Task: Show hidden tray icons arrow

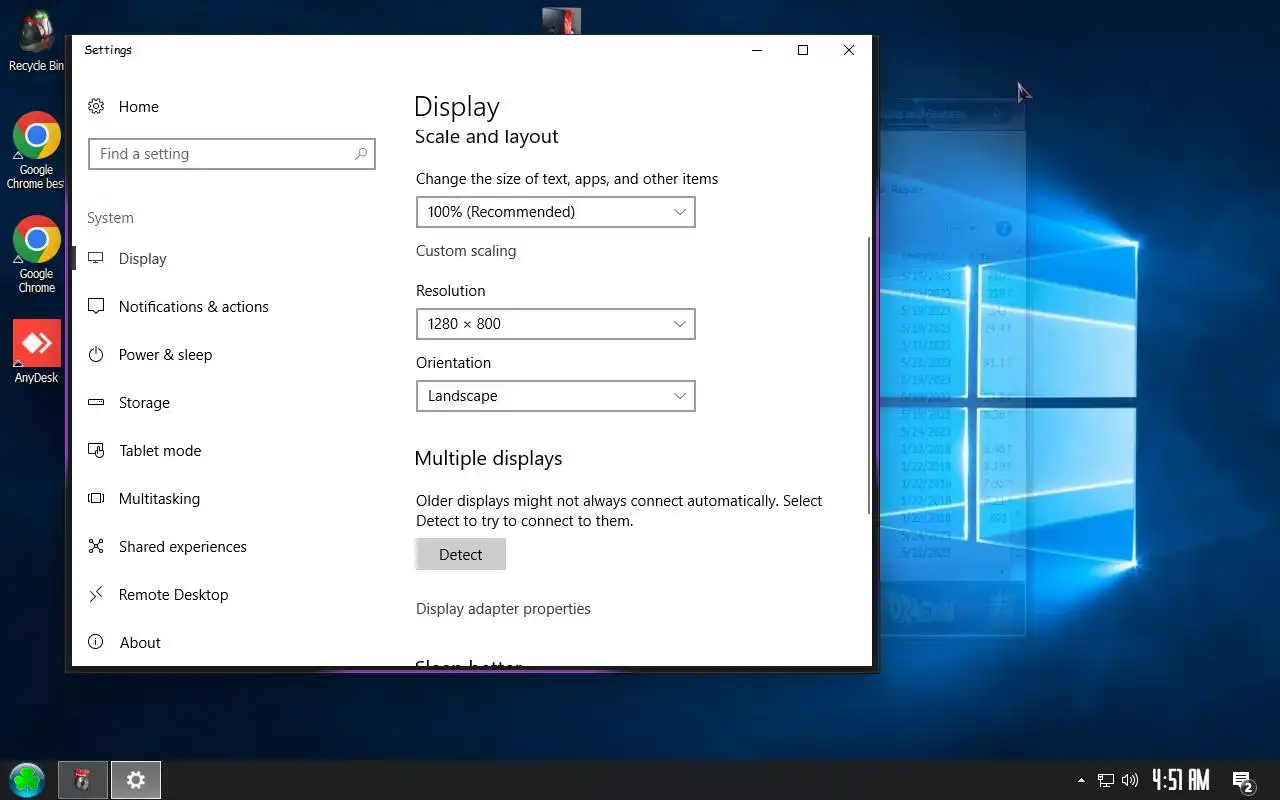Action: pyautogui.click(x=1081, y=780)
